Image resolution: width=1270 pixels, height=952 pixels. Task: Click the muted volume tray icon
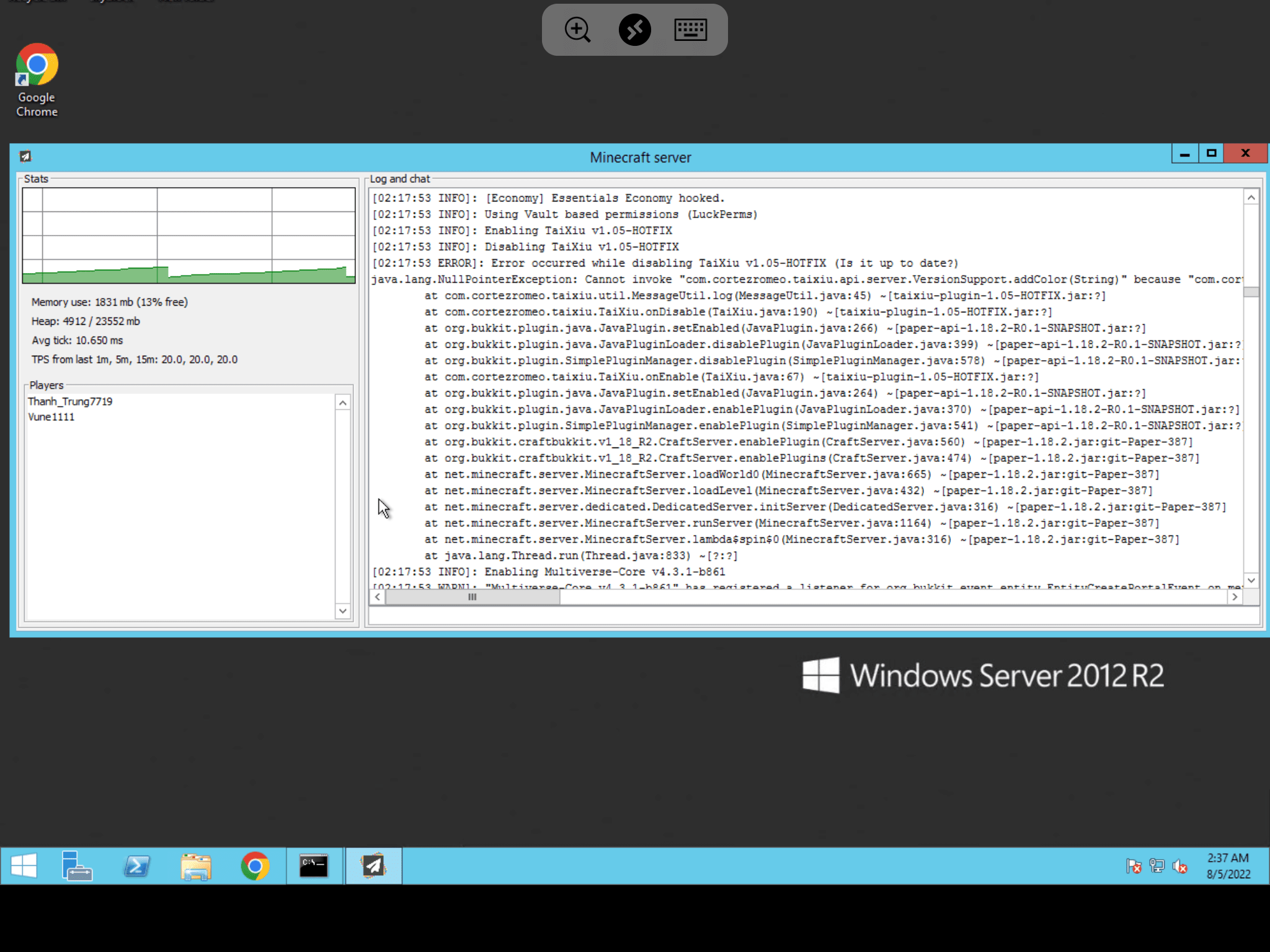(x=1179, y=866)
